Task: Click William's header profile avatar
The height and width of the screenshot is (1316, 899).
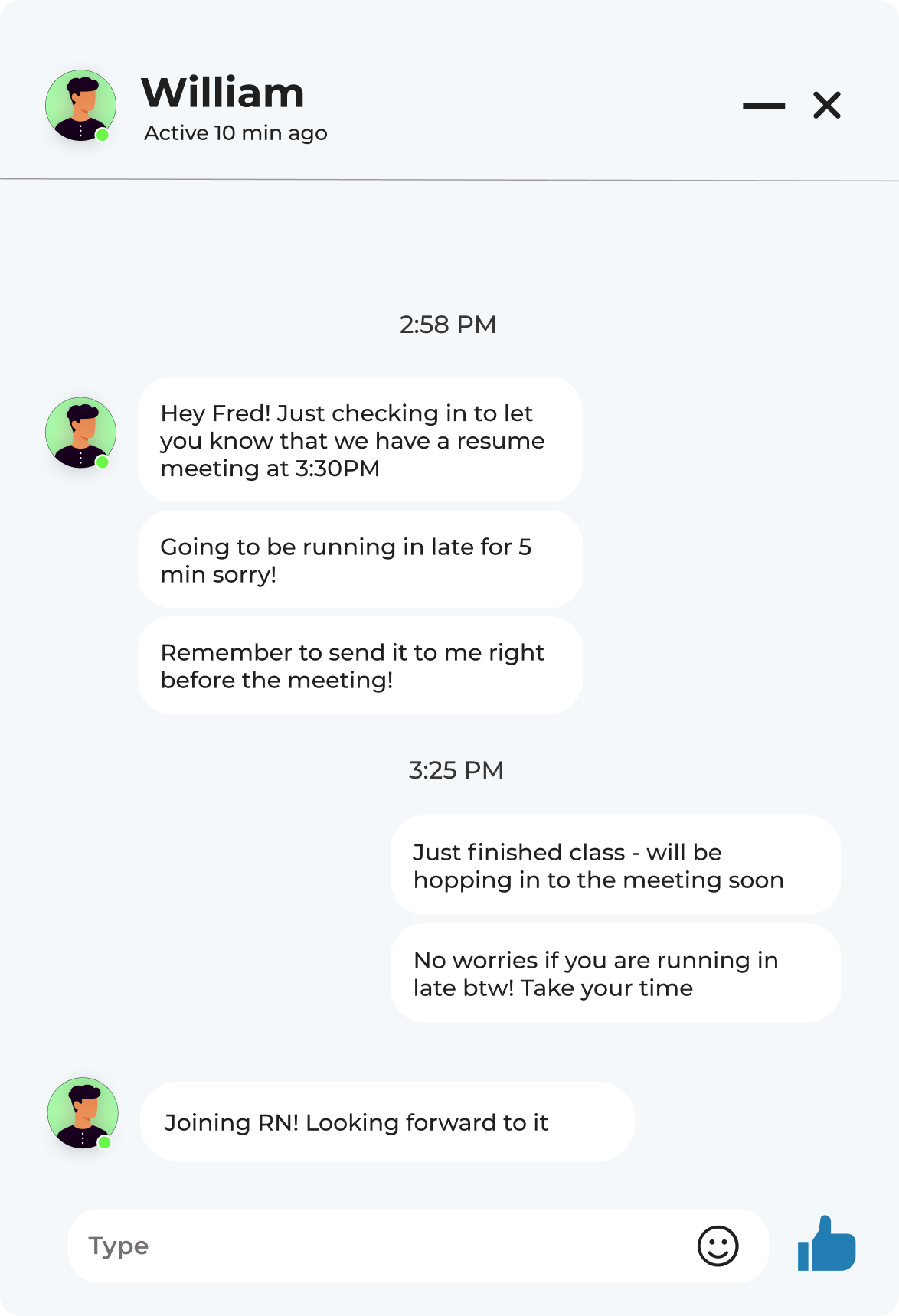Action: (x=80, y=106)
